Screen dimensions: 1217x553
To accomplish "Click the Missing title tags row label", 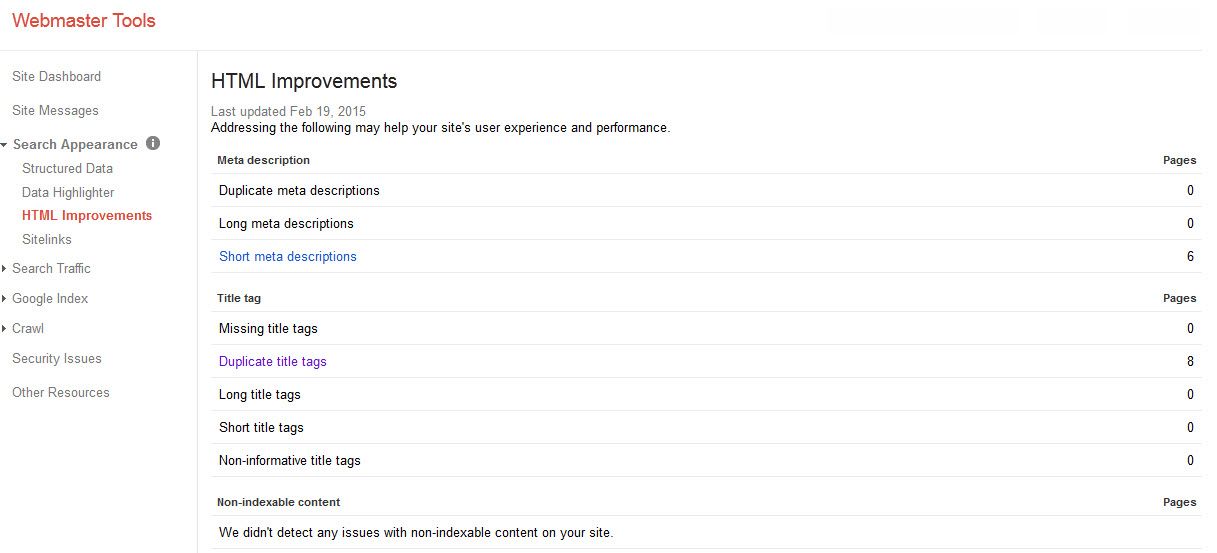I will (x=268, y=329).
